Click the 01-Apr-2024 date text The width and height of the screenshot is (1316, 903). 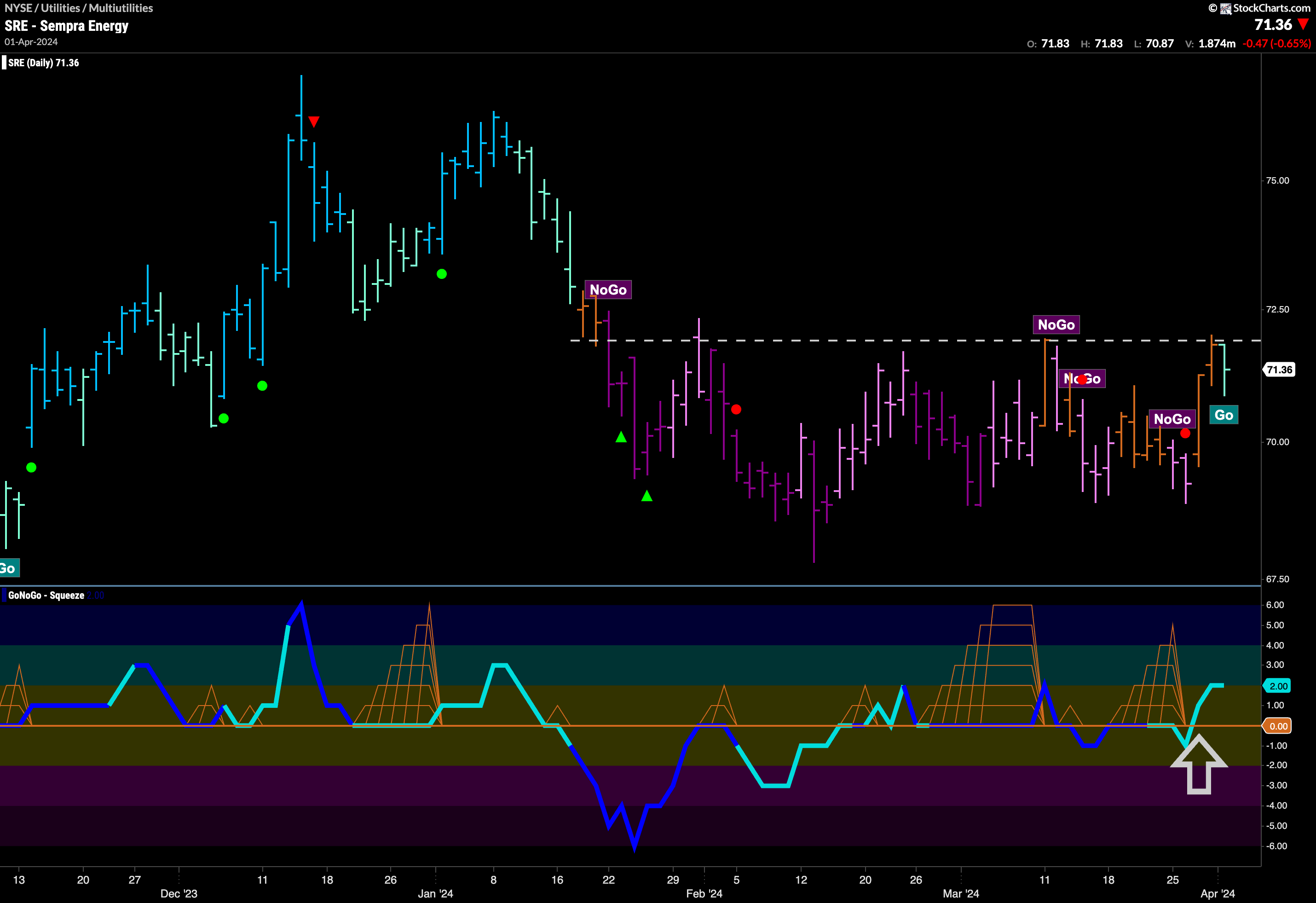tap(31, 42)
